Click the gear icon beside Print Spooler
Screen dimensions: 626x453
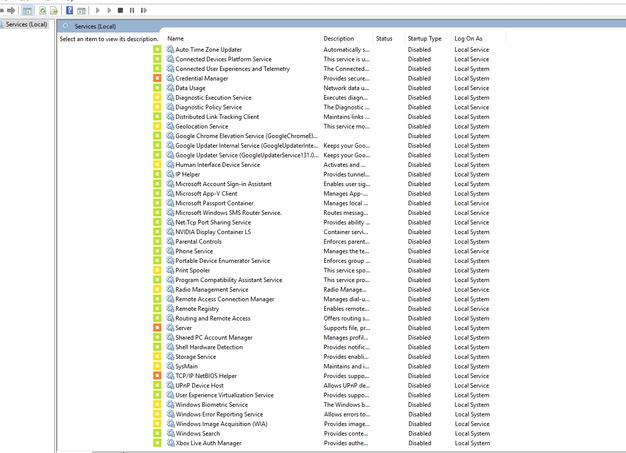(x=170, y=270)
